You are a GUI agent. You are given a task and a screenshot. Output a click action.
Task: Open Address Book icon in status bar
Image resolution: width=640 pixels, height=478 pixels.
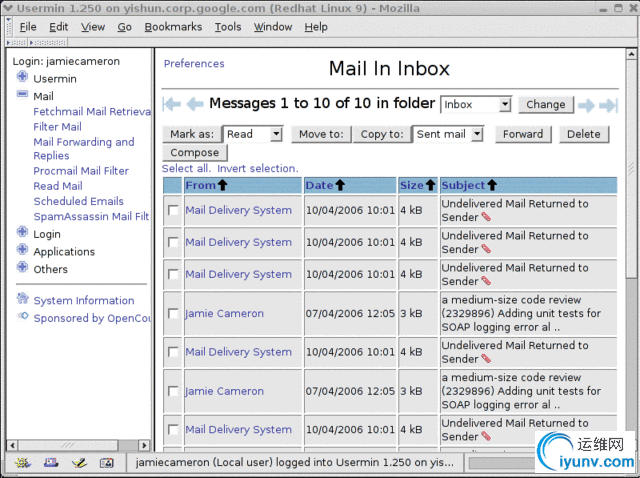107,463
